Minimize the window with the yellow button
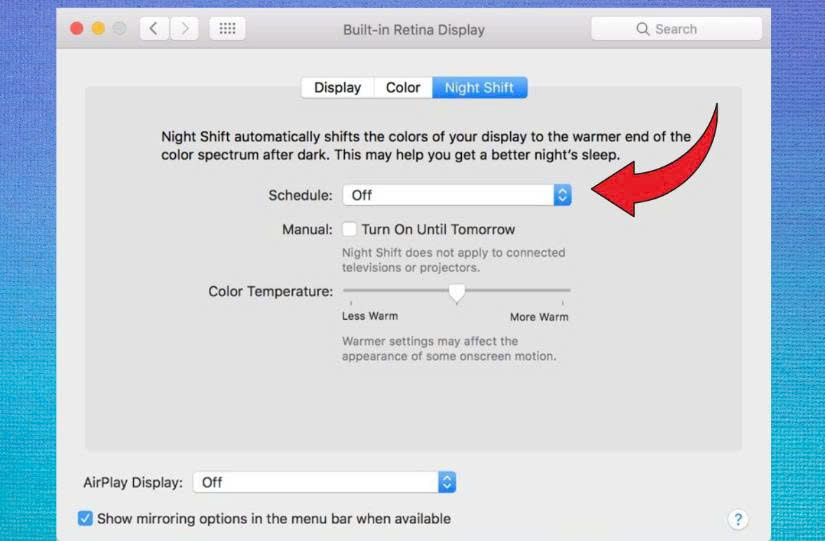Screen dimensions: 825x541 pos(98,28)
